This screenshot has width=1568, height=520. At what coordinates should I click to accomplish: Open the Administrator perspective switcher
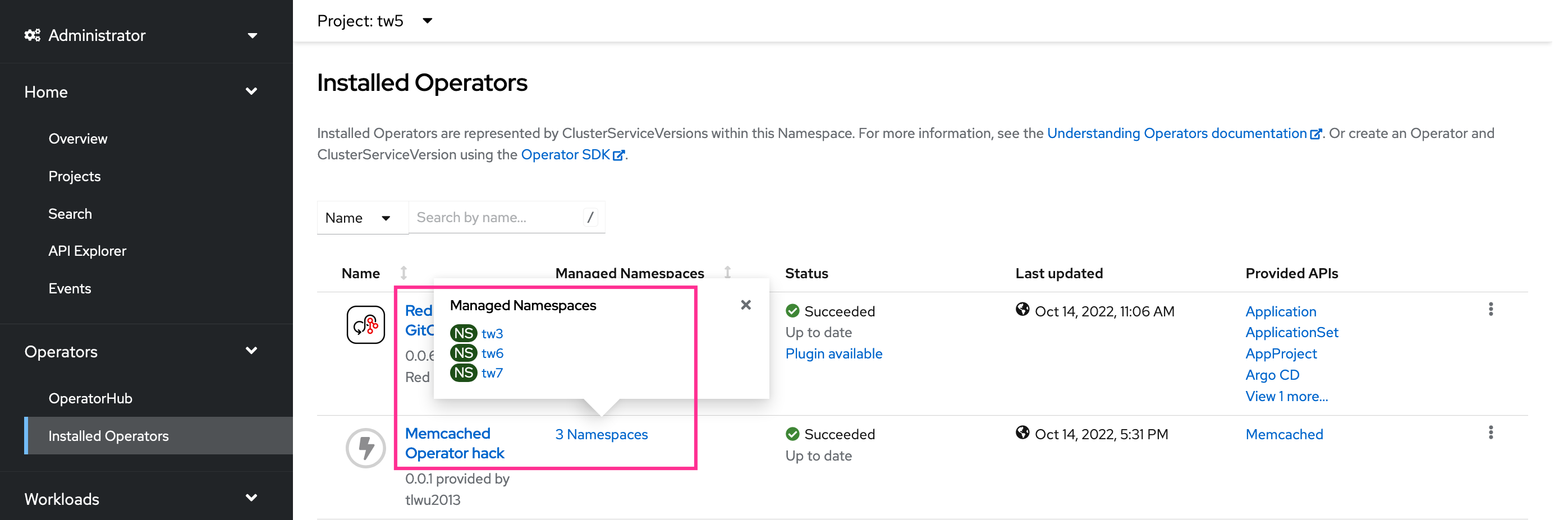point(141,35)
